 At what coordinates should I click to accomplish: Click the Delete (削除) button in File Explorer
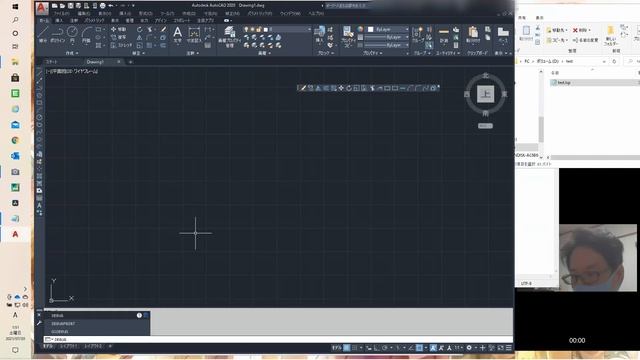click(582, 30)
